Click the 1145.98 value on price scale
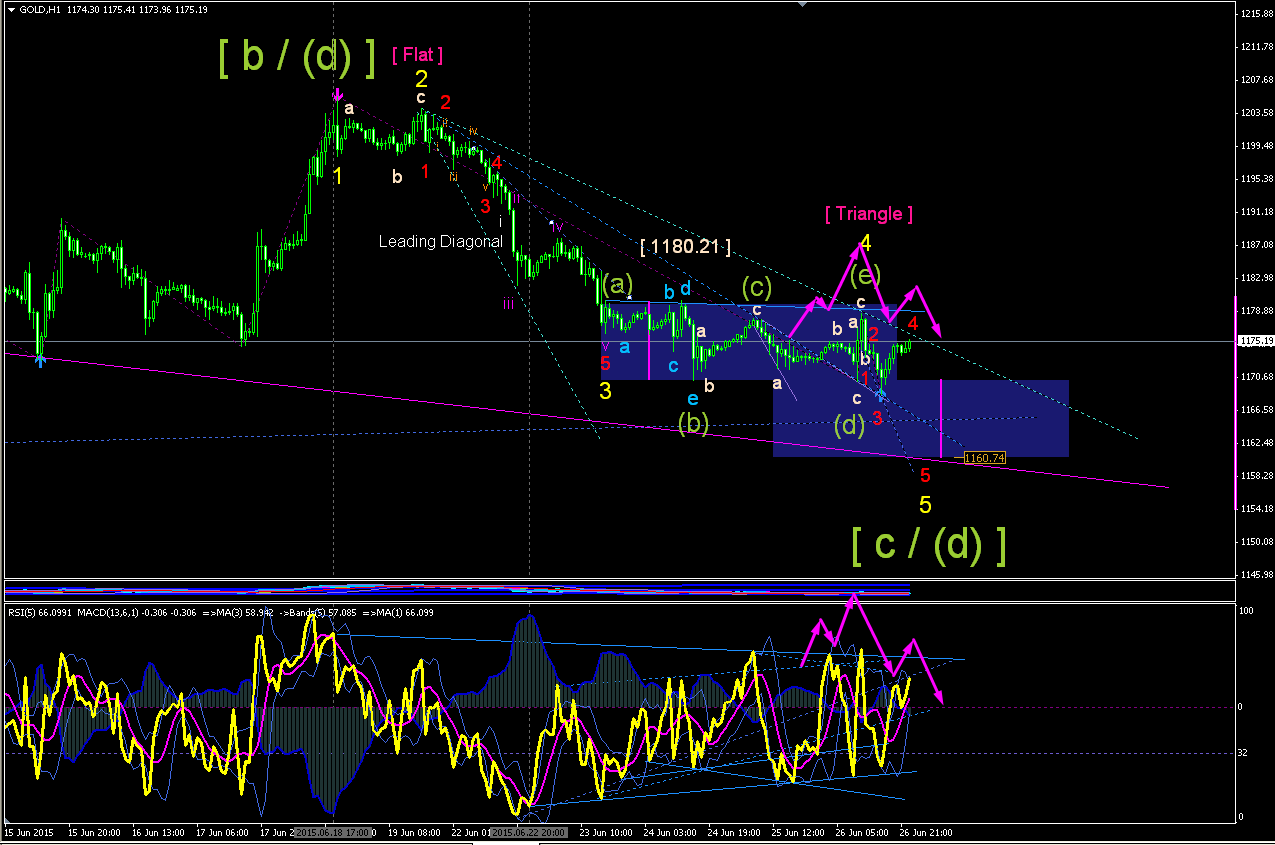This screenshot has width=1275, height=845. (x=1255, y=575)
